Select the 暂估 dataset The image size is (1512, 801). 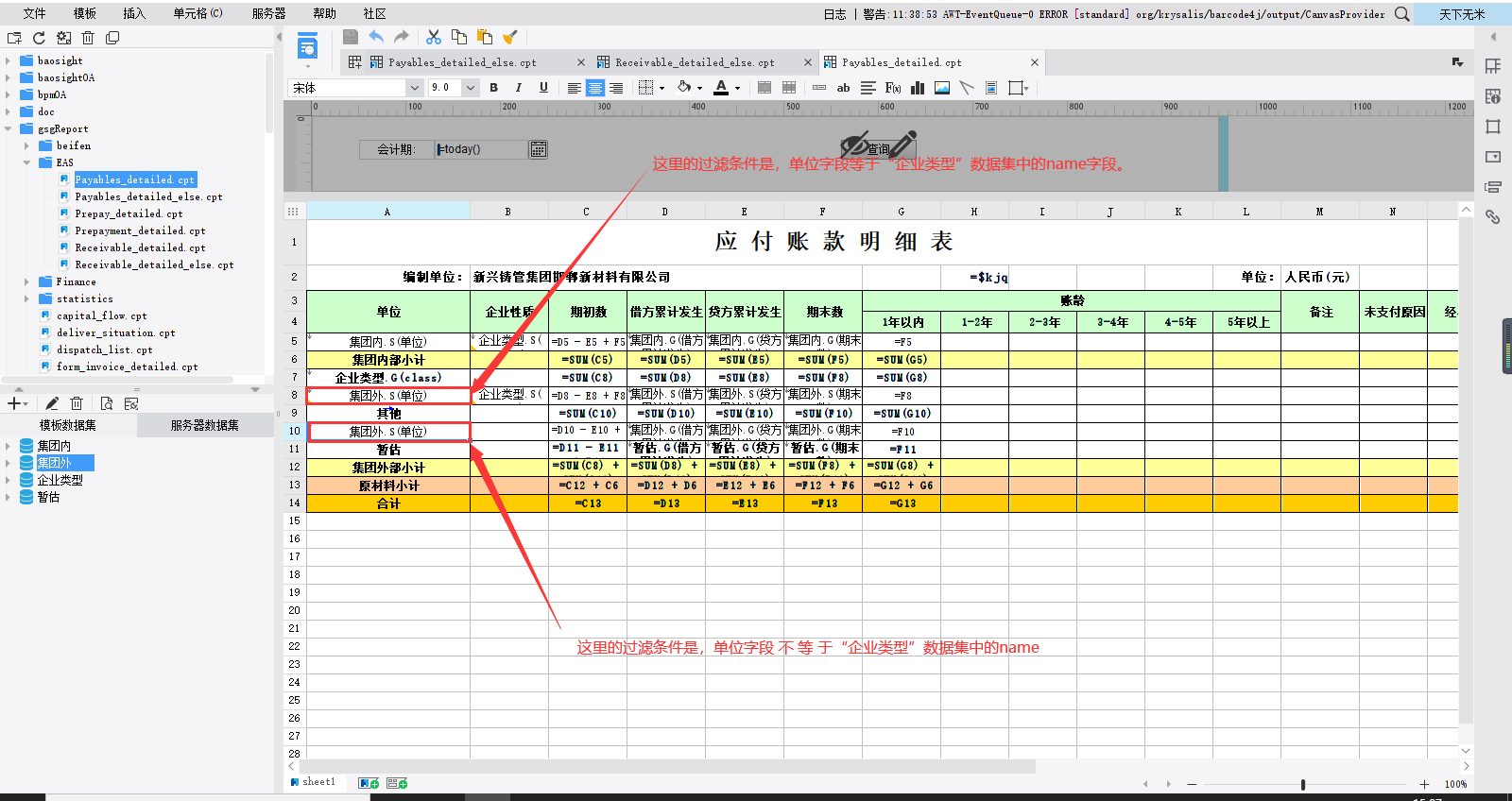pos(48,497)
